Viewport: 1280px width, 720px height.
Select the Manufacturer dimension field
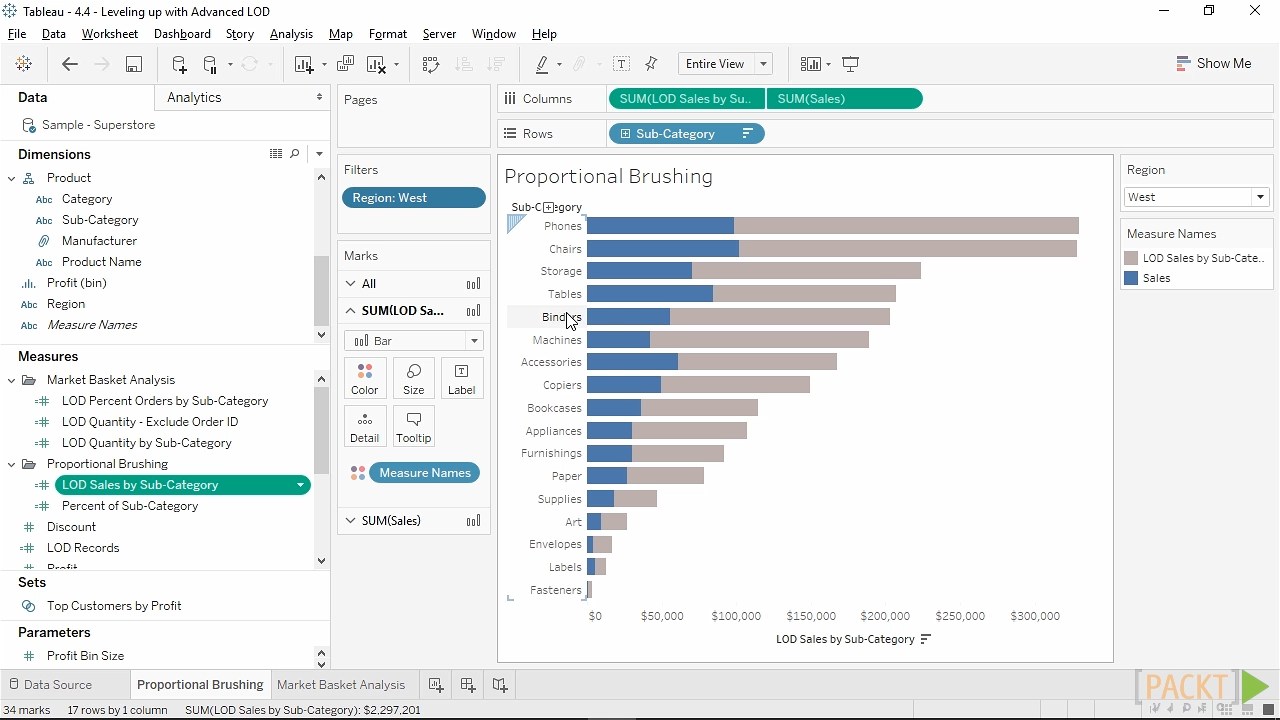pyautogui.click(x=99, y=241)
